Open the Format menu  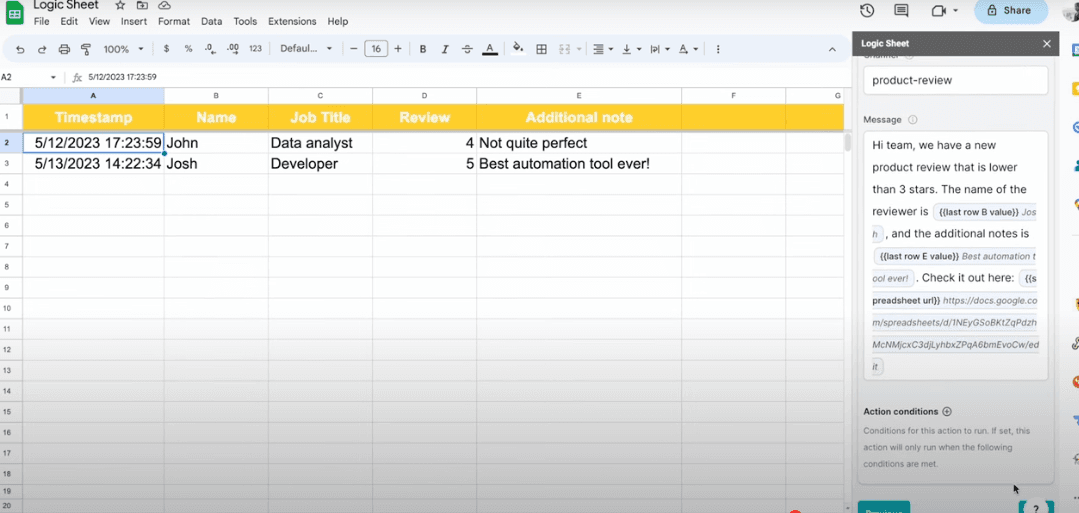point(174,21)
